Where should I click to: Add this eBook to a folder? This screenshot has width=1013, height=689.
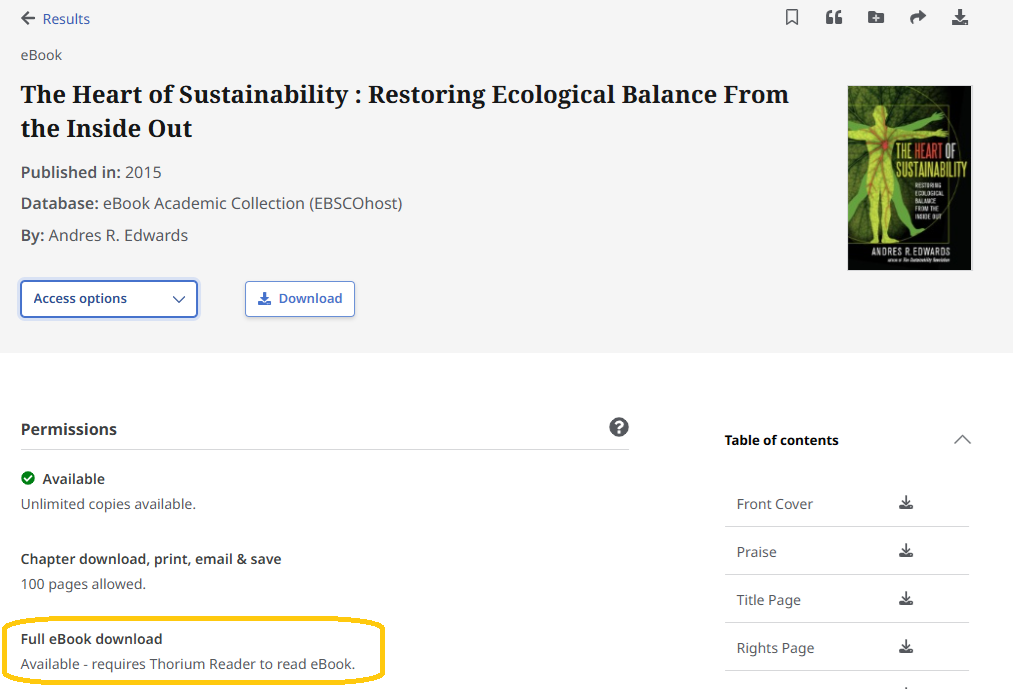pos(876,17)
